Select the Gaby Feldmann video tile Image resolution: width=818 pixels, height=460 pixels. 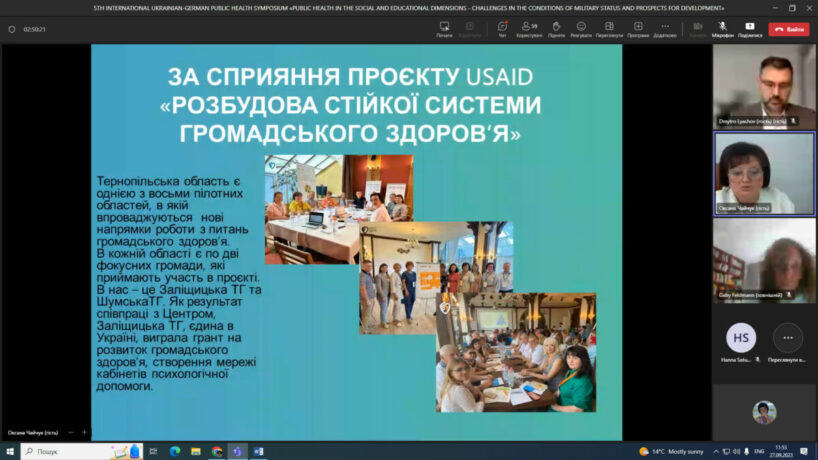pyautogui.click(x=764, y=260)
